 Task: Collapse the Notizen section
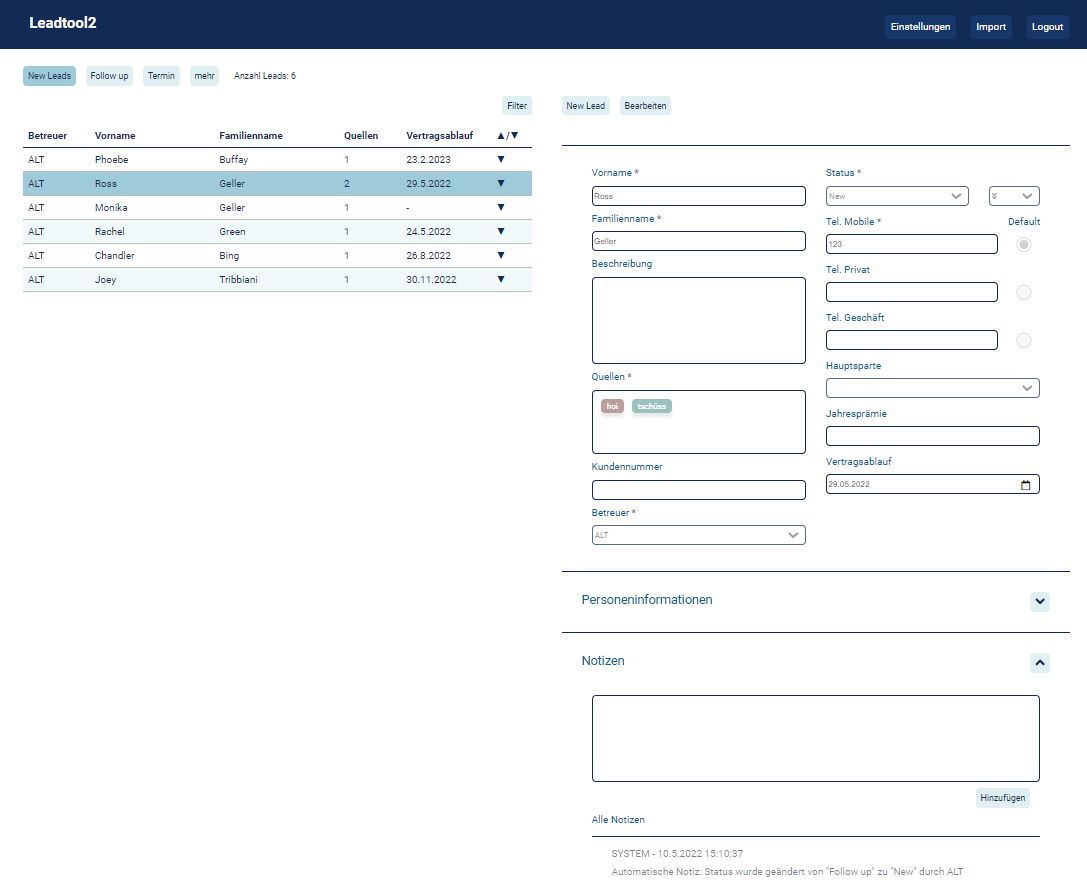point(1040,663)
